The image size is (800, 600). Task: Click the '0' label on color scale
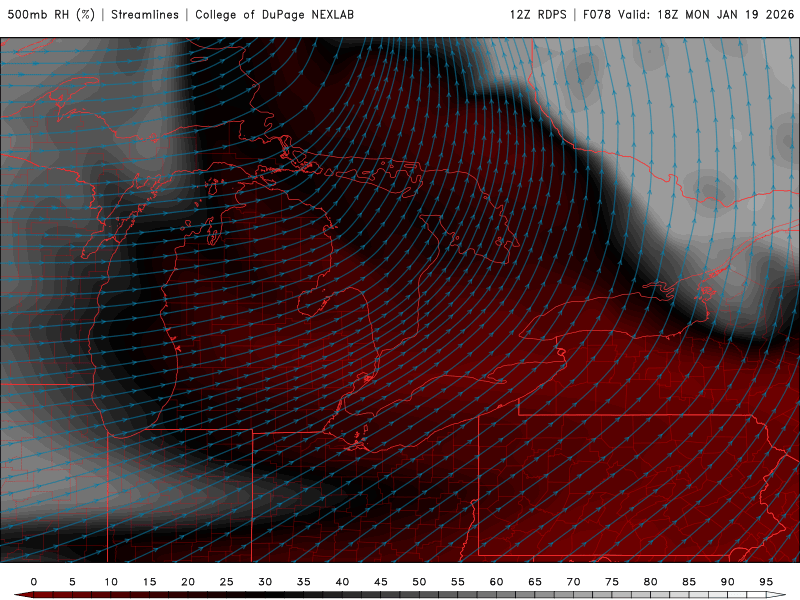34,582
